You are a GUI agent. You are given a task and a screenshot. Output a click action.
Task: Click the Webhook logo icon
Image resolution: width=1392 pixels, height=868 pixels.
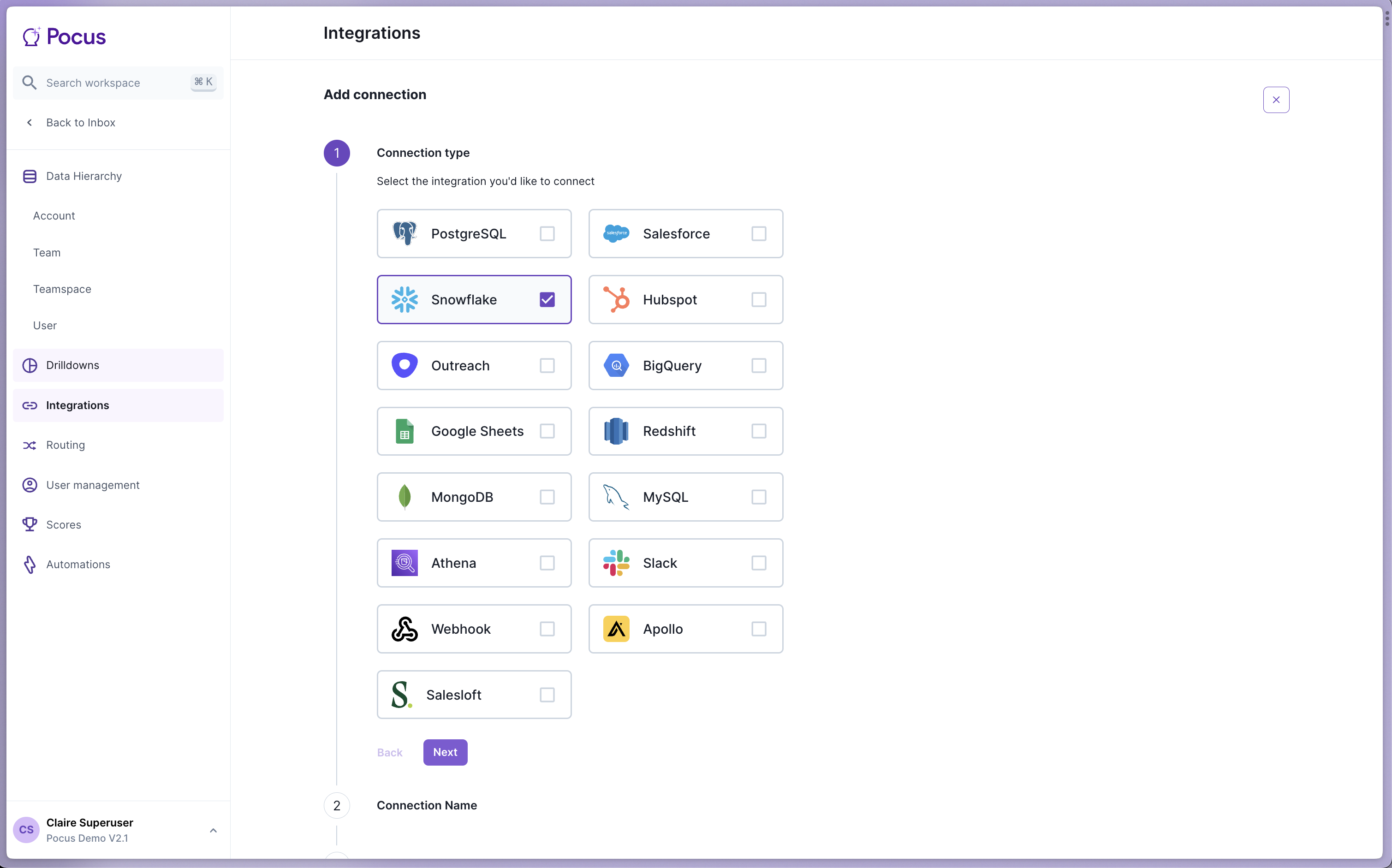(x=404, y=629)
